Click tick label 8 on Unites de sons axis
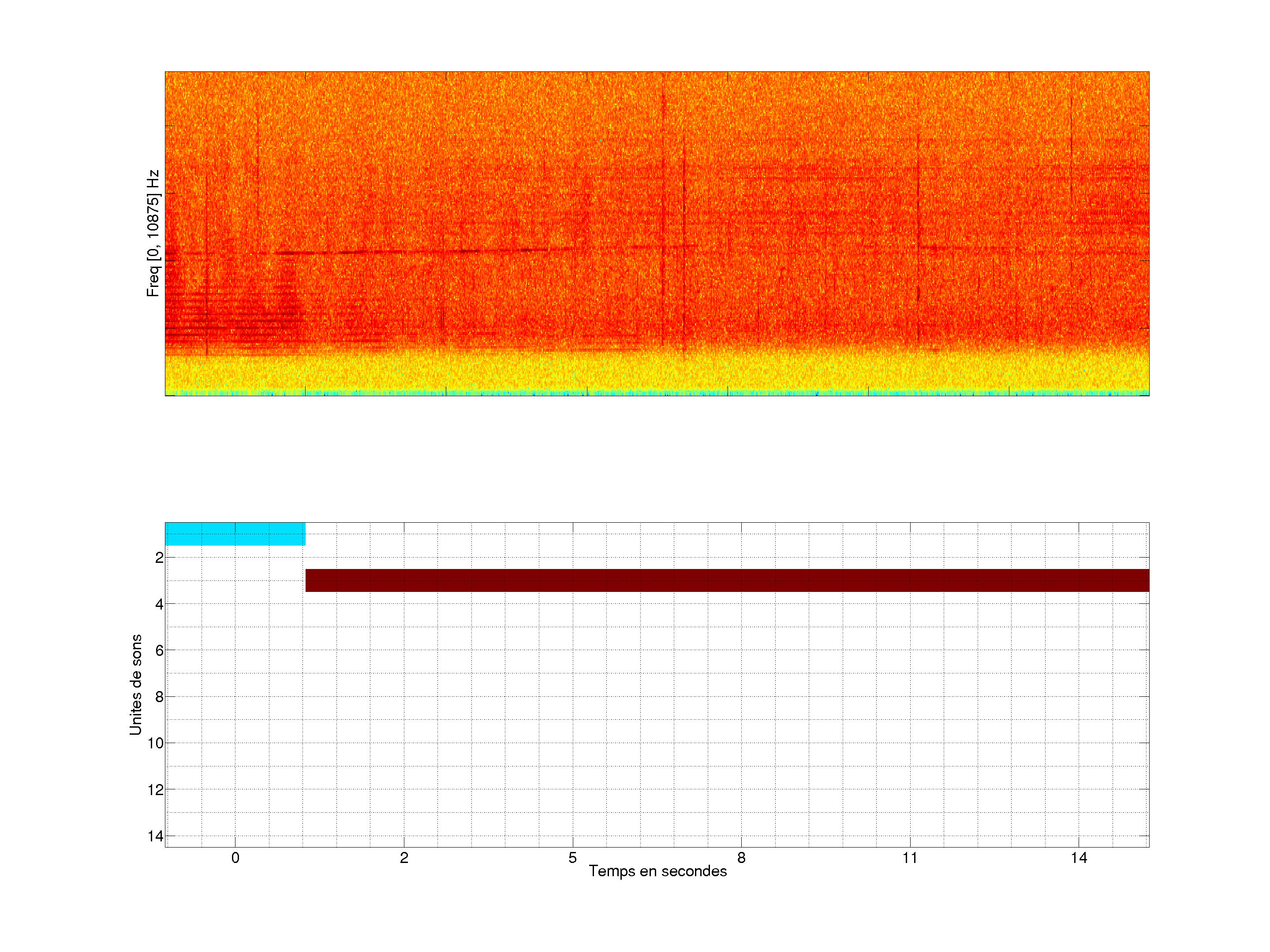This screenshot has height=952, width=1270. 159,697
